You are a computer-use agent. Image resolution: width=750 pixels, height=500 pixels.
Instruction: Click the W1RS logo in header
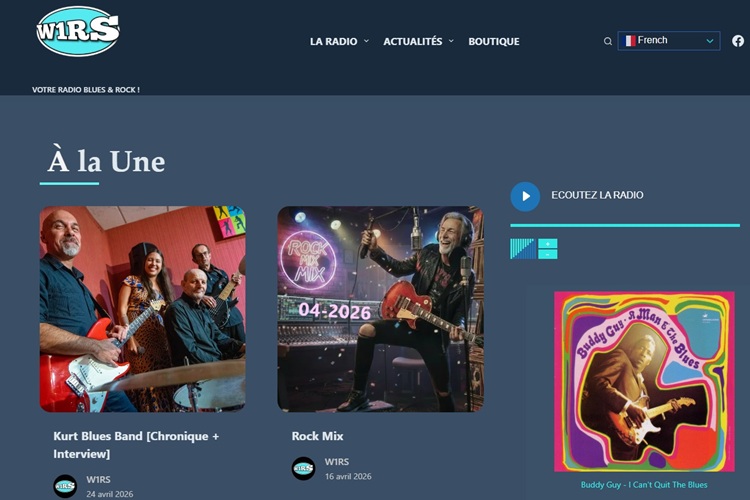click(77, 31)
